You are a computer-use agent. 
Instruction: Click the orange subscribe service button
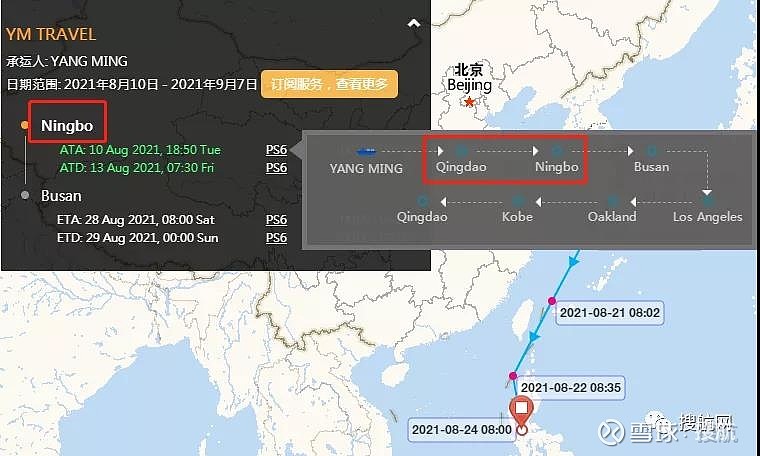pyautogui.click(x=329, y=84)
